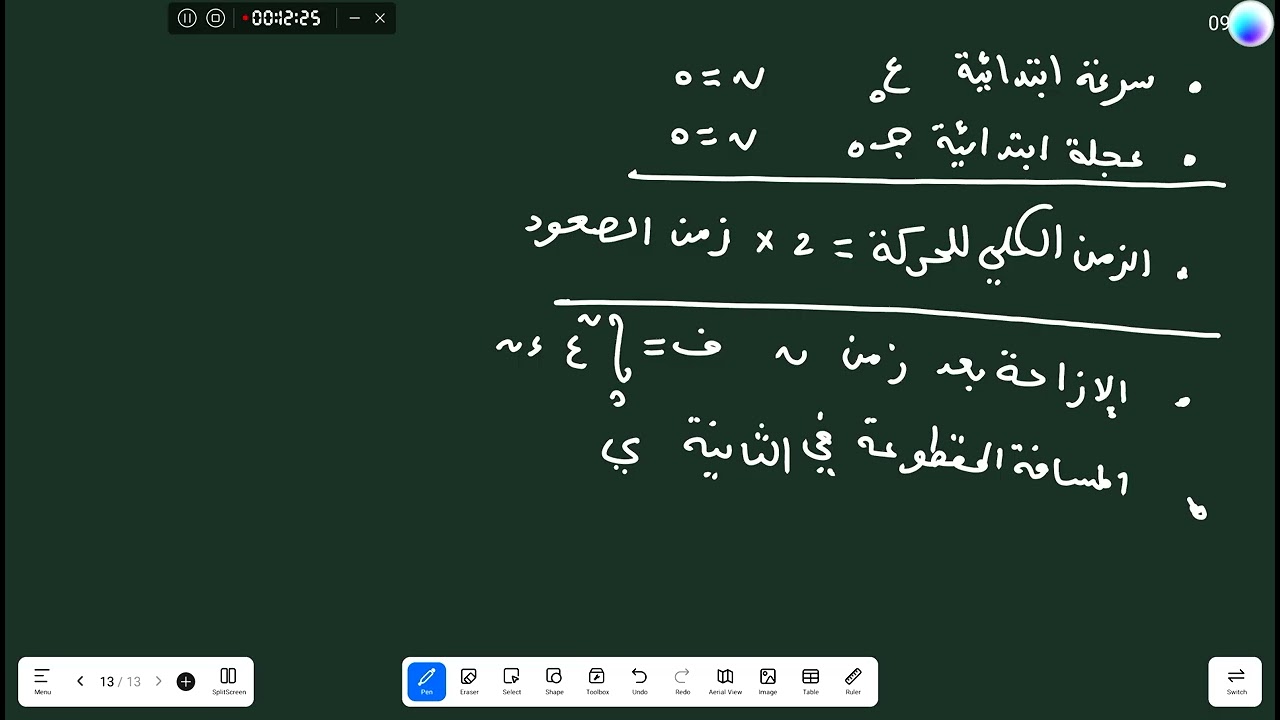Tap the floating assistant orb
The image size is (1280, 720).
(x=1250, y=24)
